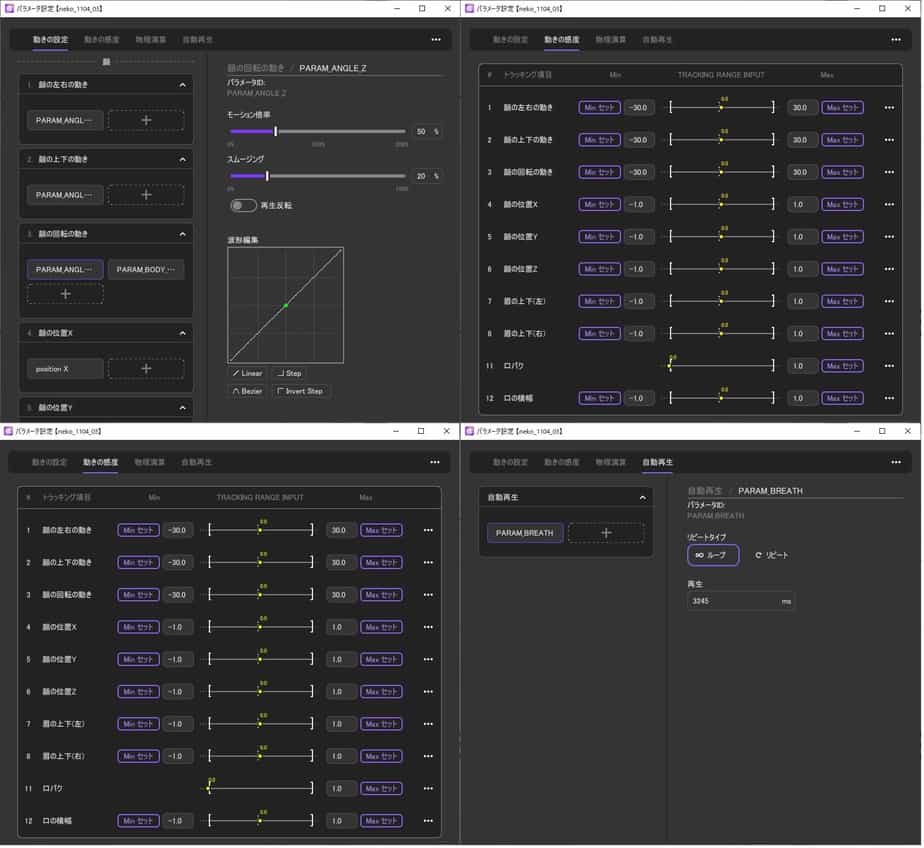Image resolution: width=924 pixels, height=848 pixels.
Task: Open the 眉の上下(左) row menu in upper-right window
Action: click(889, 301)
